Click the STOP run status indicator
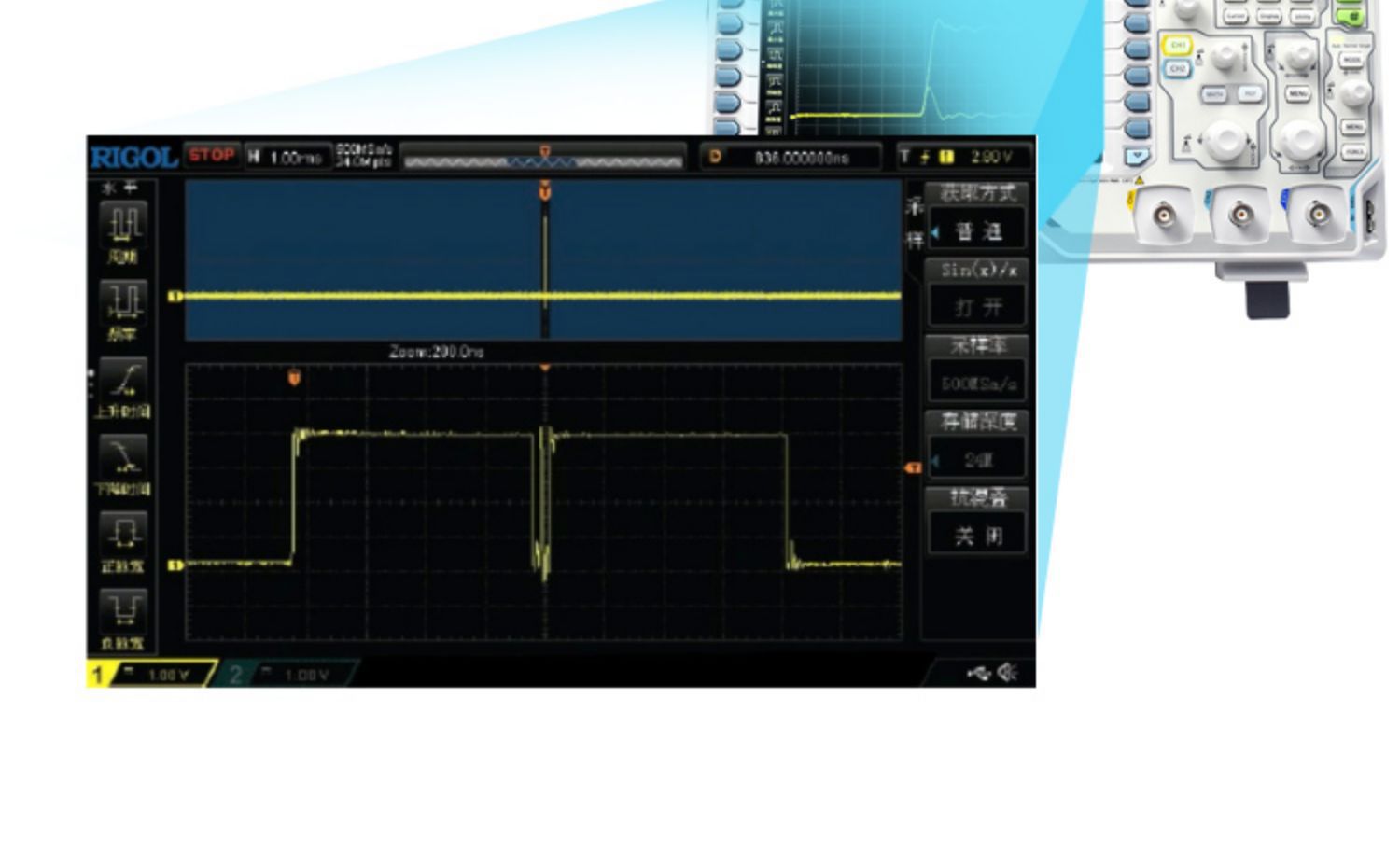 coord(211,155)
